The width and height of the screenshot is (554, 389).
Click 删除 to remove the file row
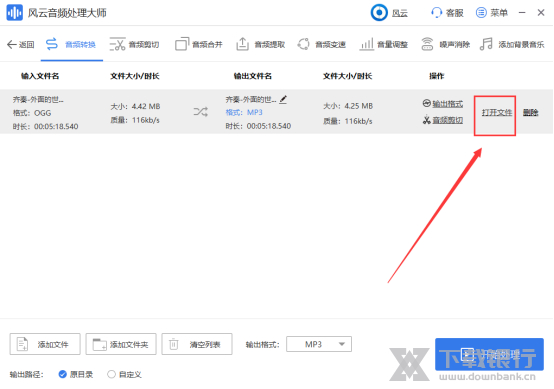point(530,113)
